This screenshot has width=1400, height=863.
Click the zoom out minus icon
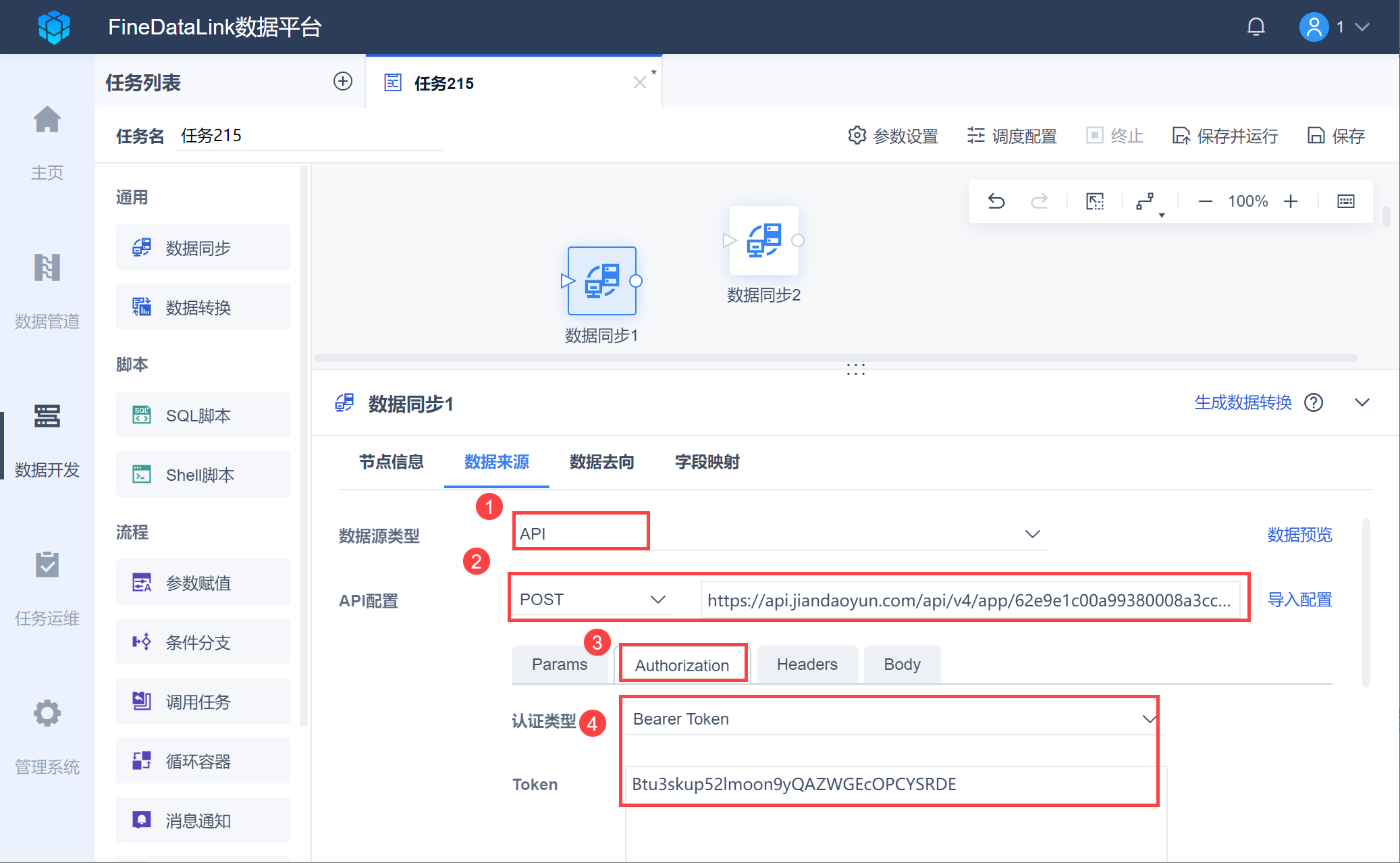[1205, 201]
